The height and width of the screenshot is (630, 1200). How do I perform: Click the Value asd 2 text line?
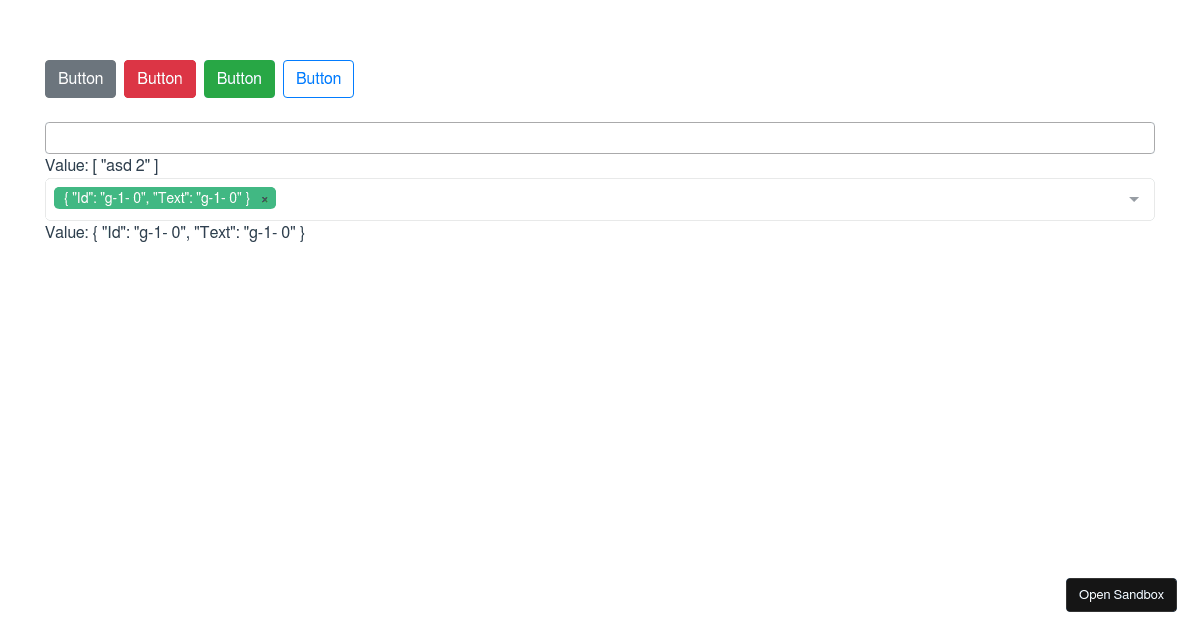(102, 165)
